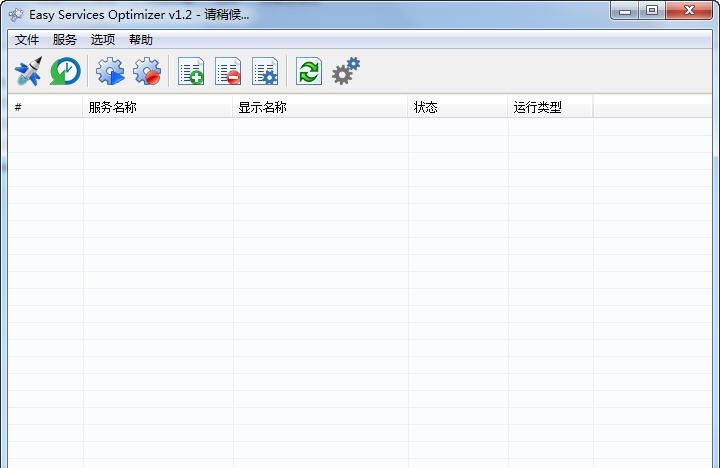Sort by the 显示名称 column header
The height and width of the screenshot is (468, 720).
coord(321,107)
